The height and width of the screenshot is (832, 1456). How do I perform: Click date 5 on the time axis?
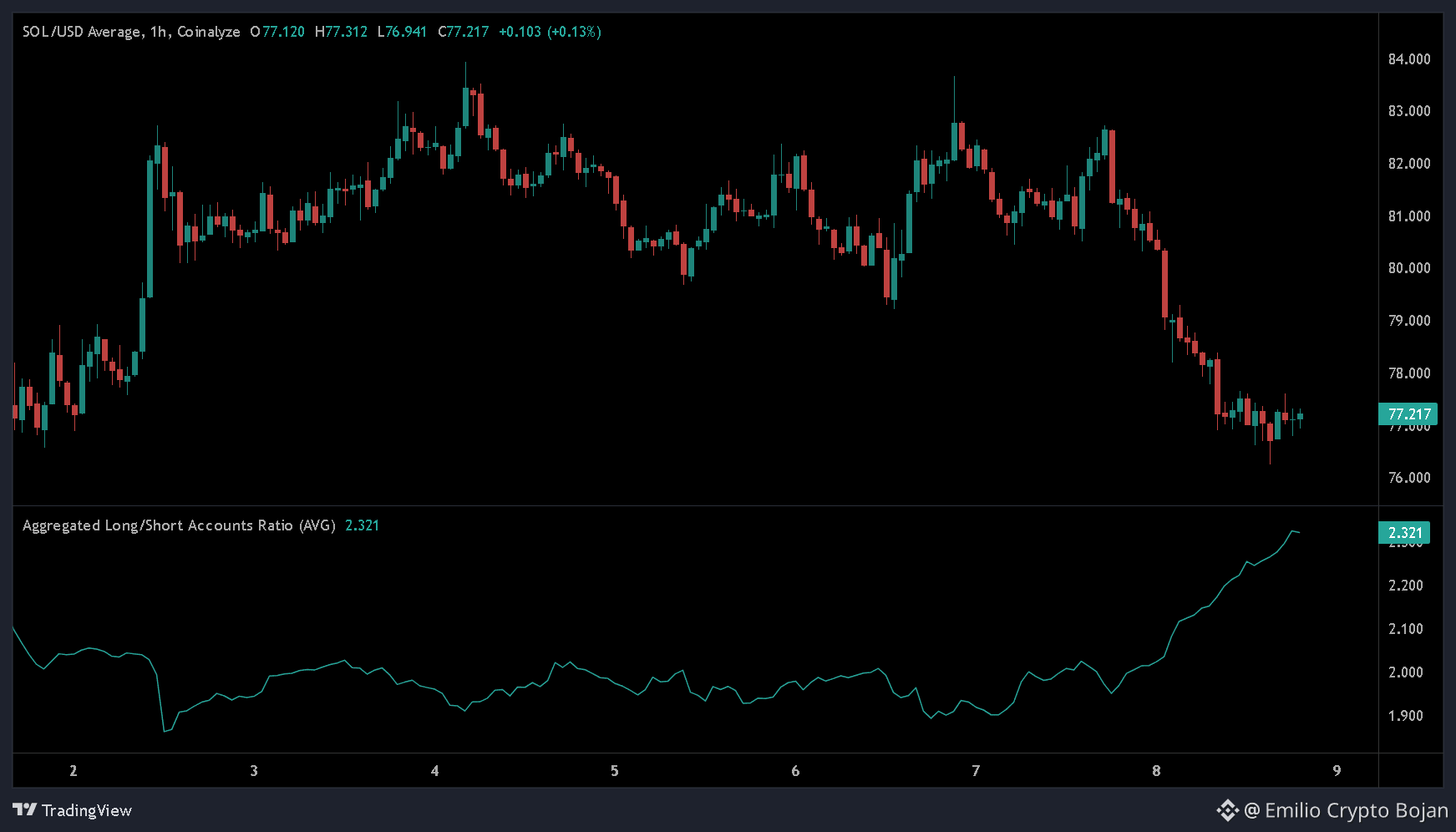pos(615,771)
